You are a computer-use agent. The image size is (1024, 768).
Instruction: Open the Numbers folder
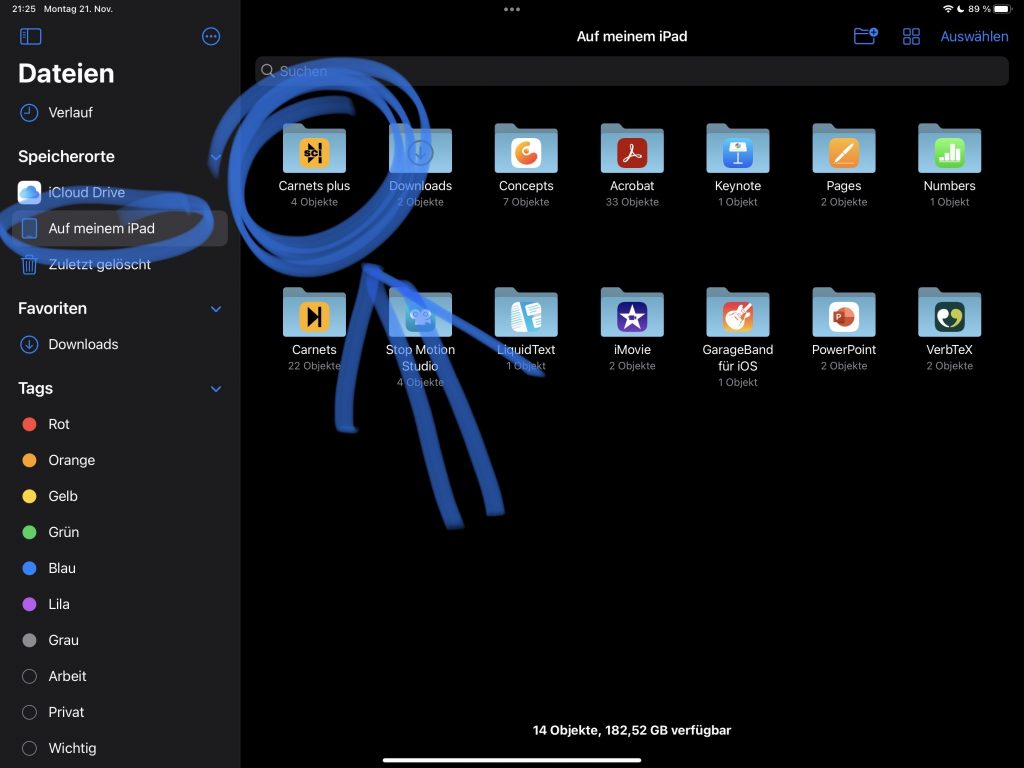coord(950,165)
